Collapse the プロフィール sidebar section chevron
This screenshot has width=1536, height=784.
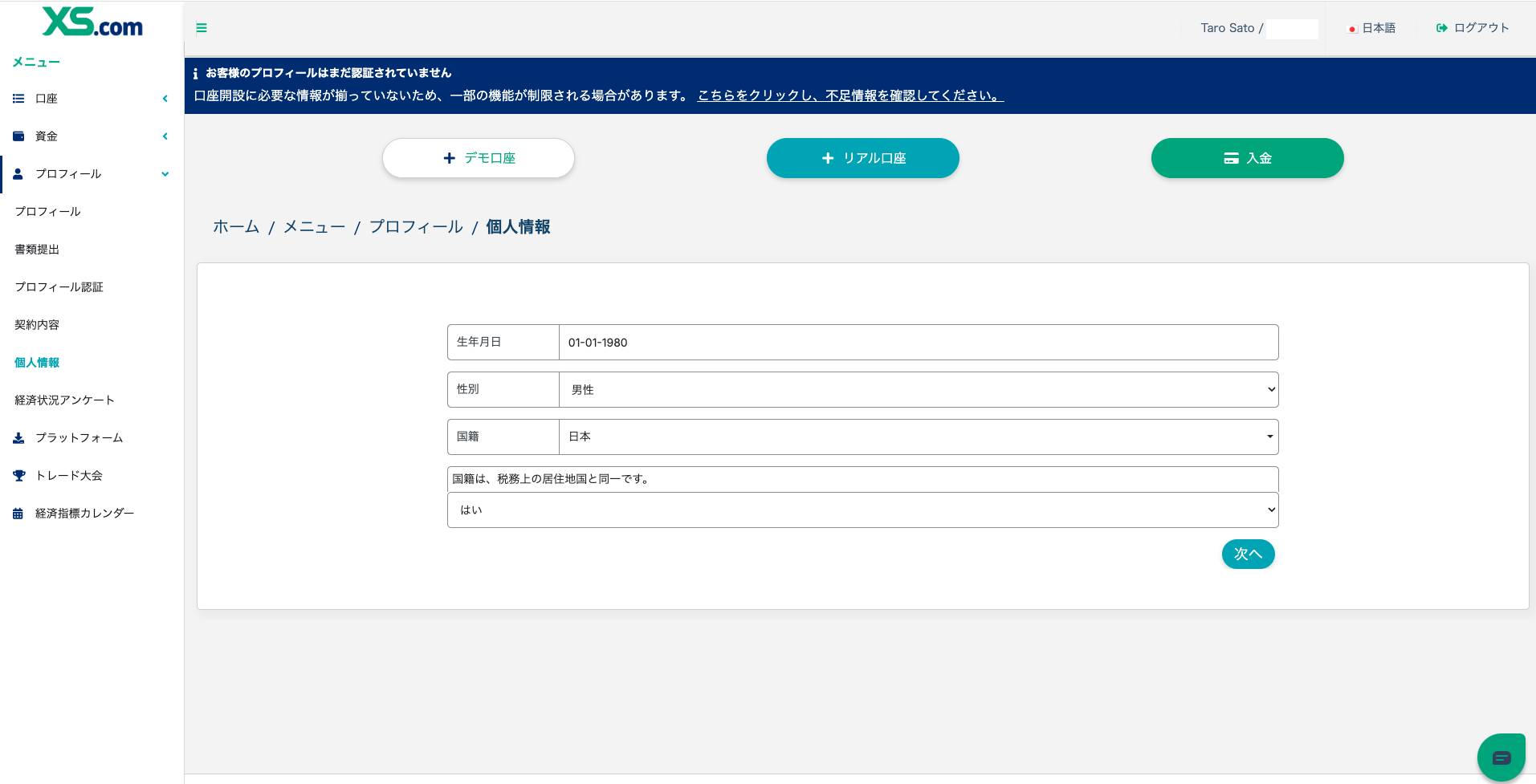click(165, 174)
